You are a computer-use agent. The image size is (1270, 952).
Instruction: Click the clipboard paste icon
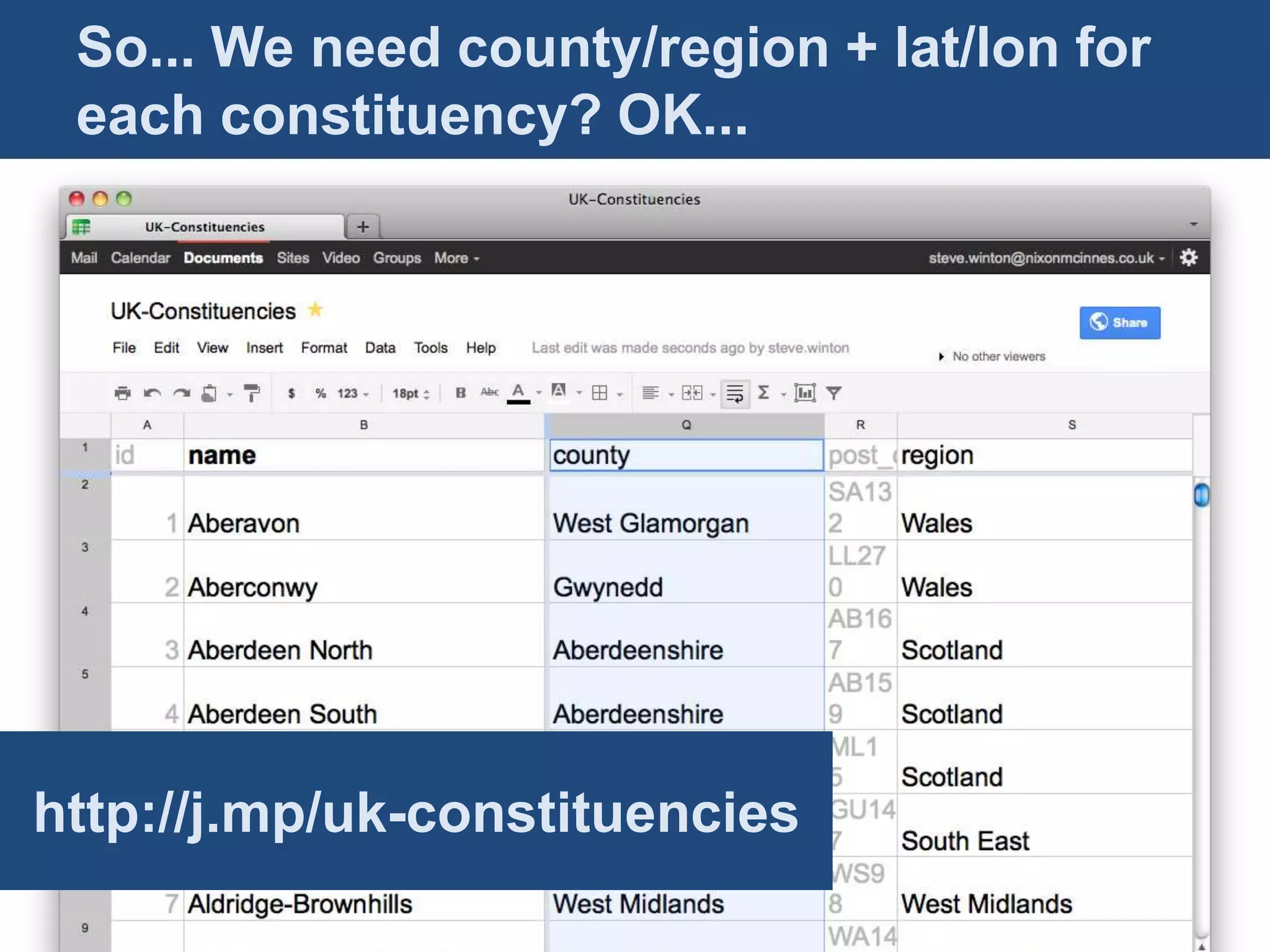[210, 393]
